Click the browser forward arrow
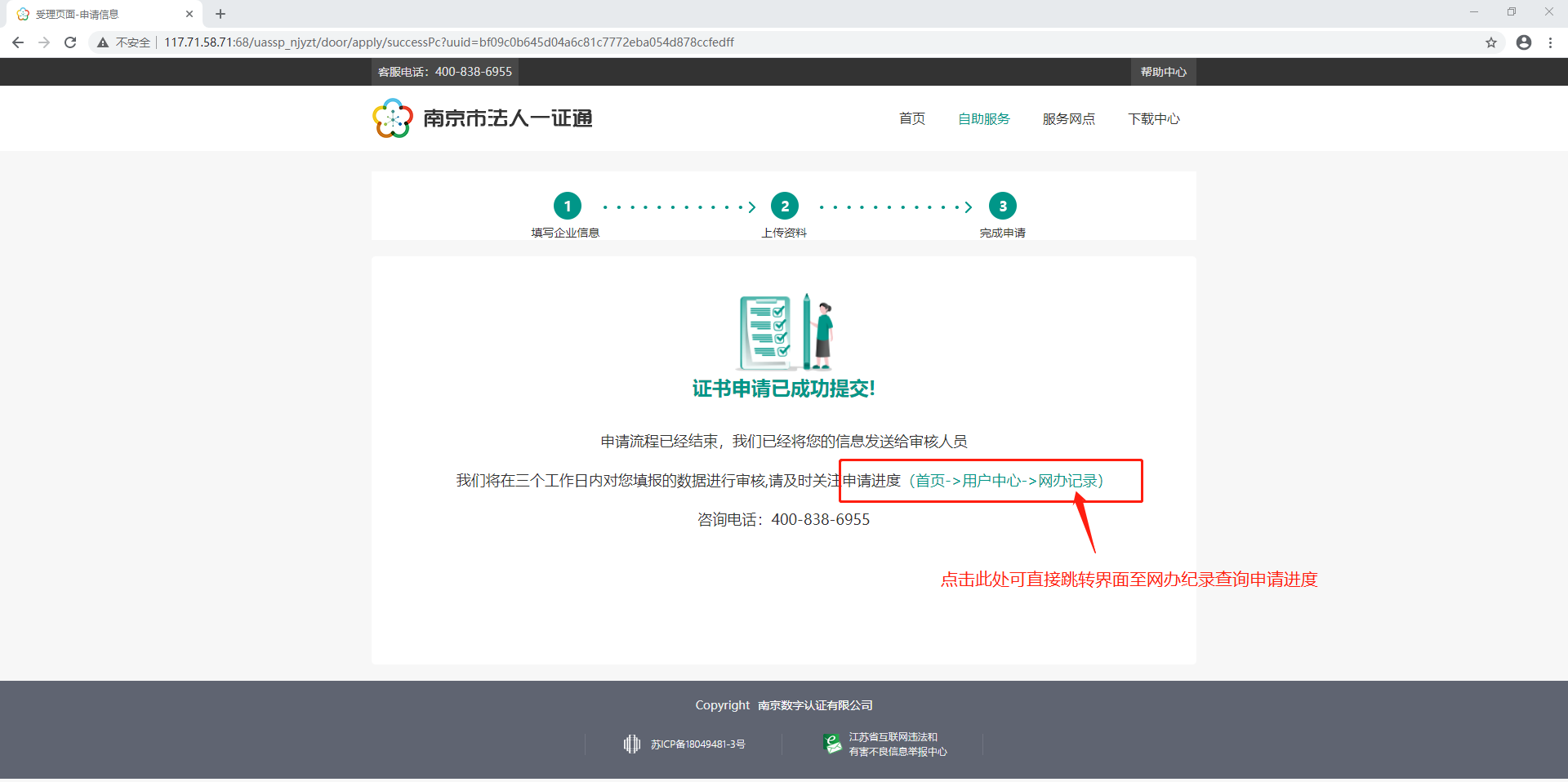 tap(44, 42)
